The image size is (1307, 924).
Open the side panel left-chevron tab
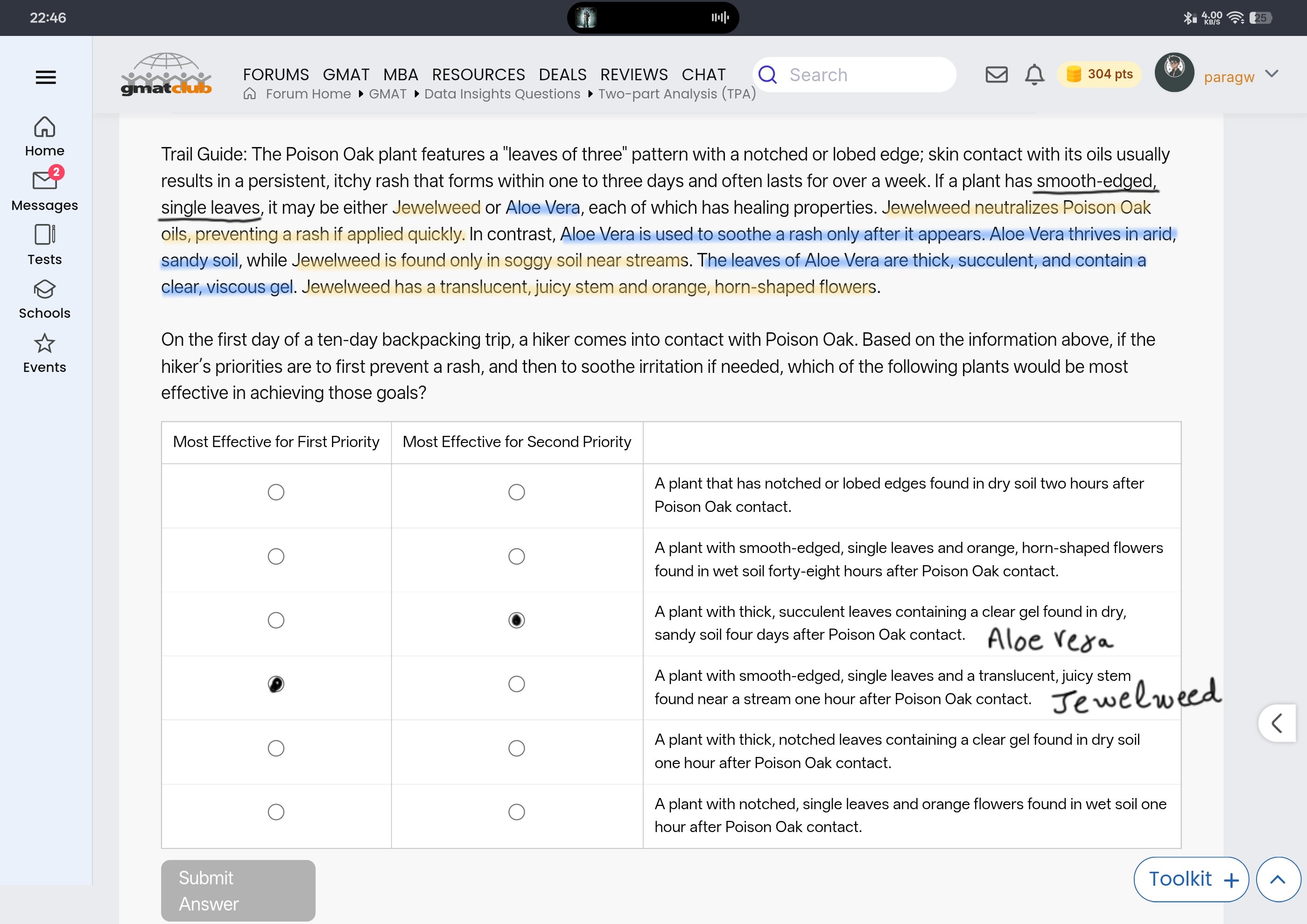click(x=1278, y=723)
